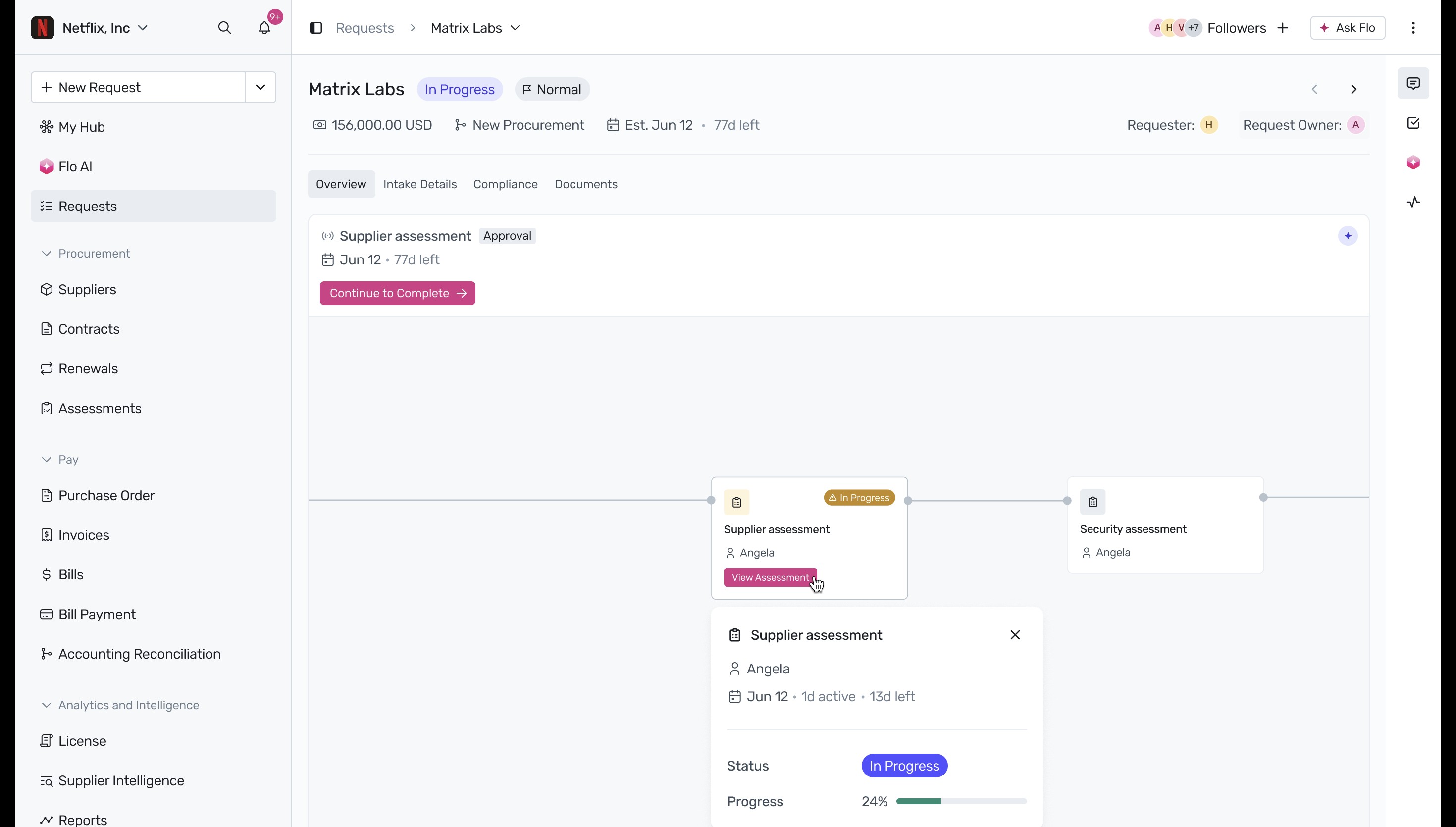Switch to the Compliance tab

pos(506,184)
